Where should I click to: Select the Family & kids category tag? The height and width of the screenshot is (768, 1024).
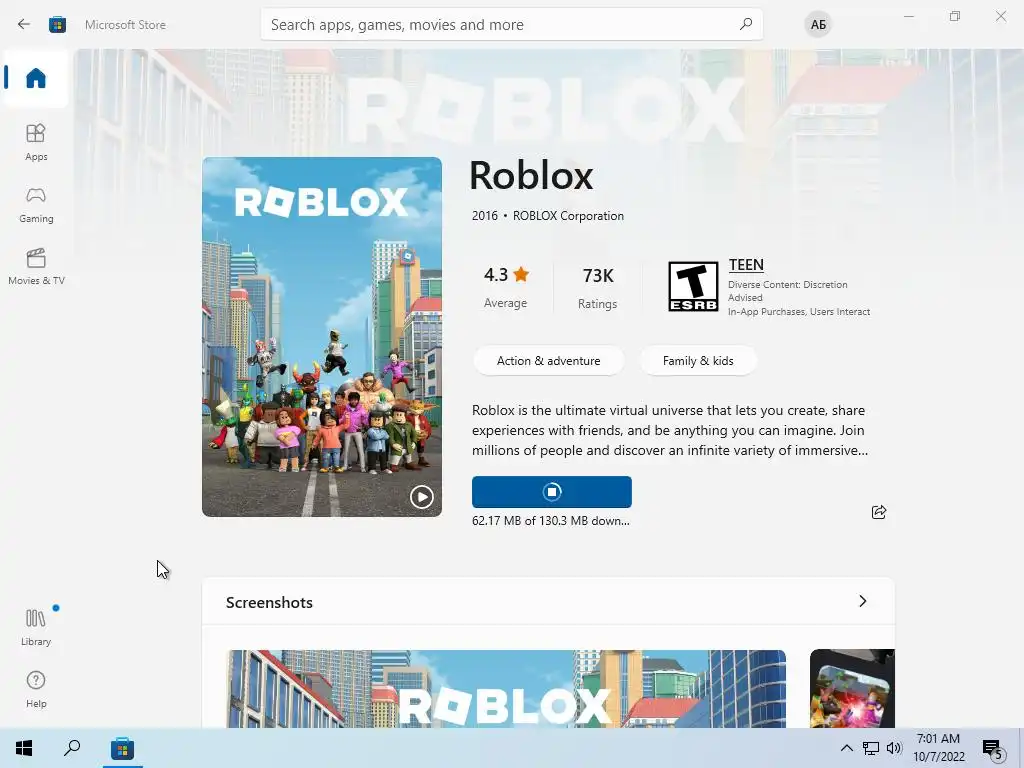tap(698, 360)
